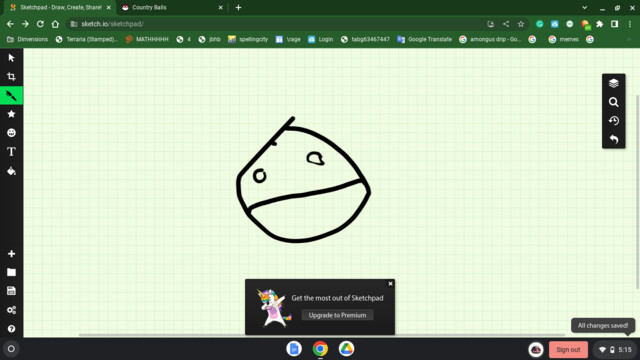
Task: Select the Text tool
Action: tap(11, 151)
